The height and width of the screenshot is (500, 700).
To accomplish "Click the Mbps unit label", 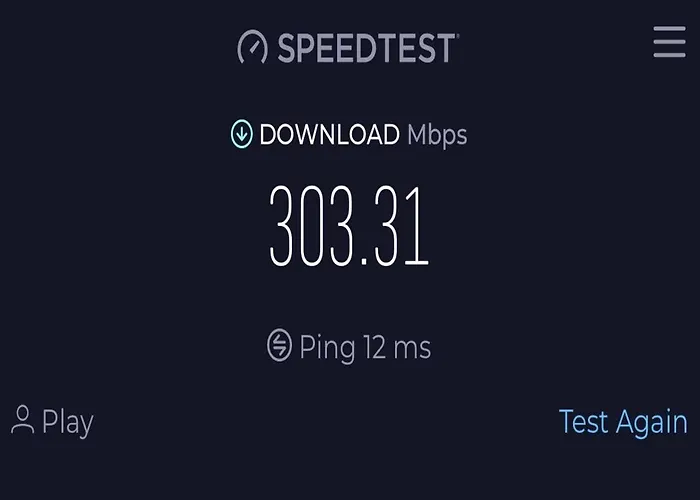I will (437, 136).
